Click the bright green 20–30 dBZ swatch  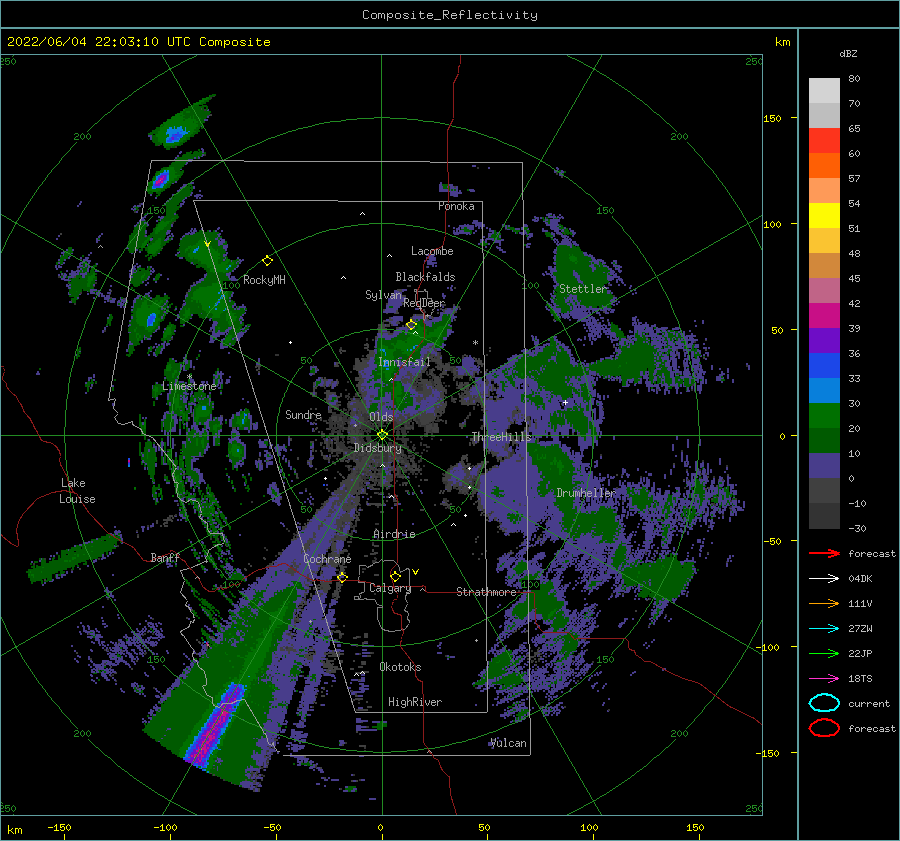click(824, 416)
